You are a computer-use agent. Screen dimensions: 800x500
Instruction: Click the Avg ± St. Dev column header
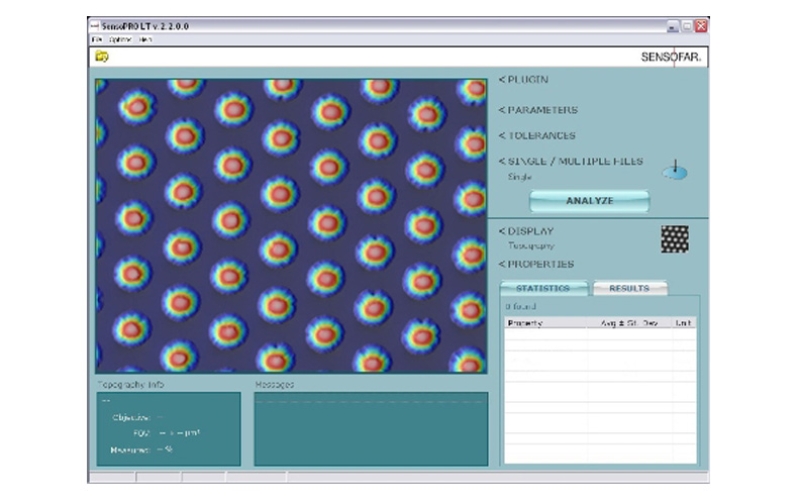[x=629, y=323]
